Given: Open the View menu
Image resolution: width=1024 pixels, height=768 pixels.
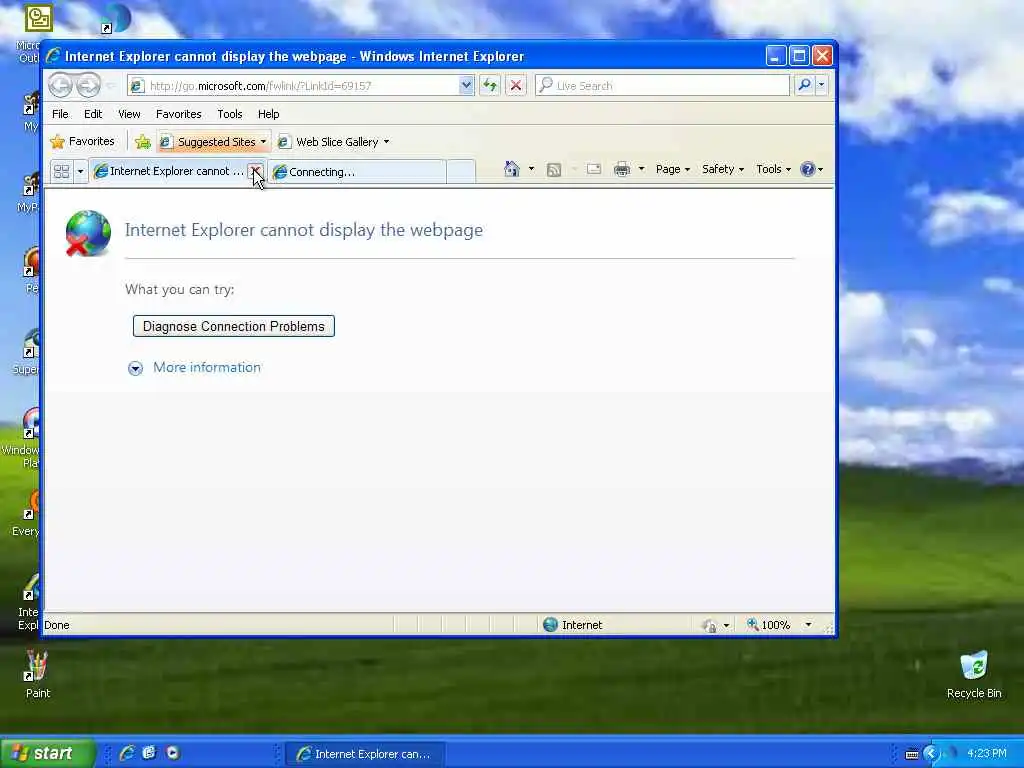Looking at the screenshot, I should (129, 114).
